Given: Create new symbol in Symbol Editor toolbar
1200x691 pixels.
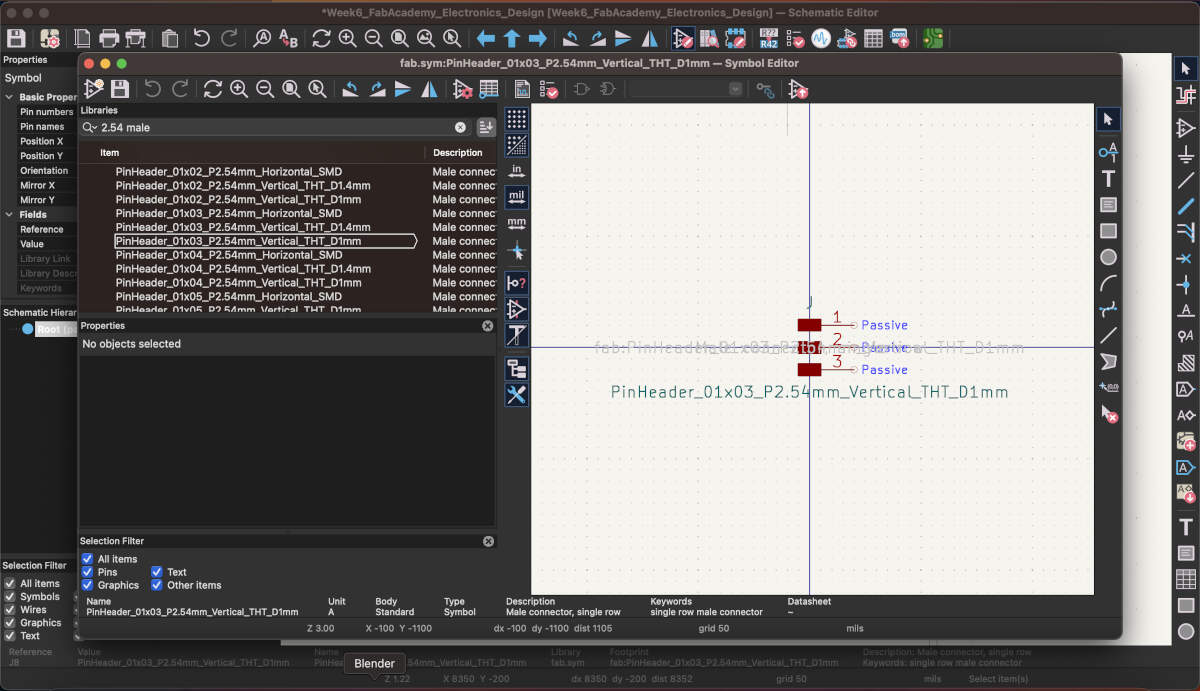Looking at the screenshot, I should coord(94,89).
